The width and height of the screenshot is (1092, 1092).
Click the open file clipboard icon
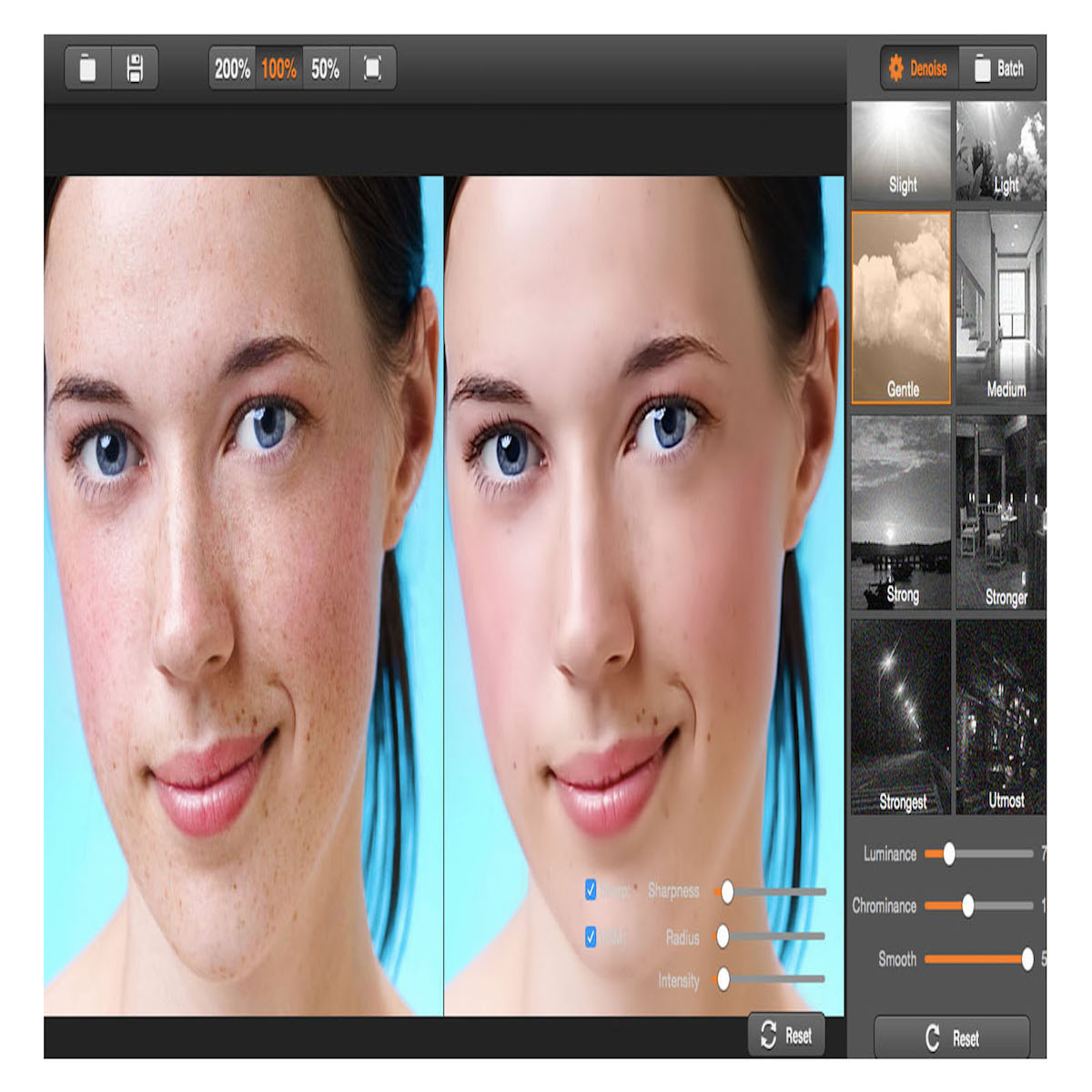(x=88, y=68)
